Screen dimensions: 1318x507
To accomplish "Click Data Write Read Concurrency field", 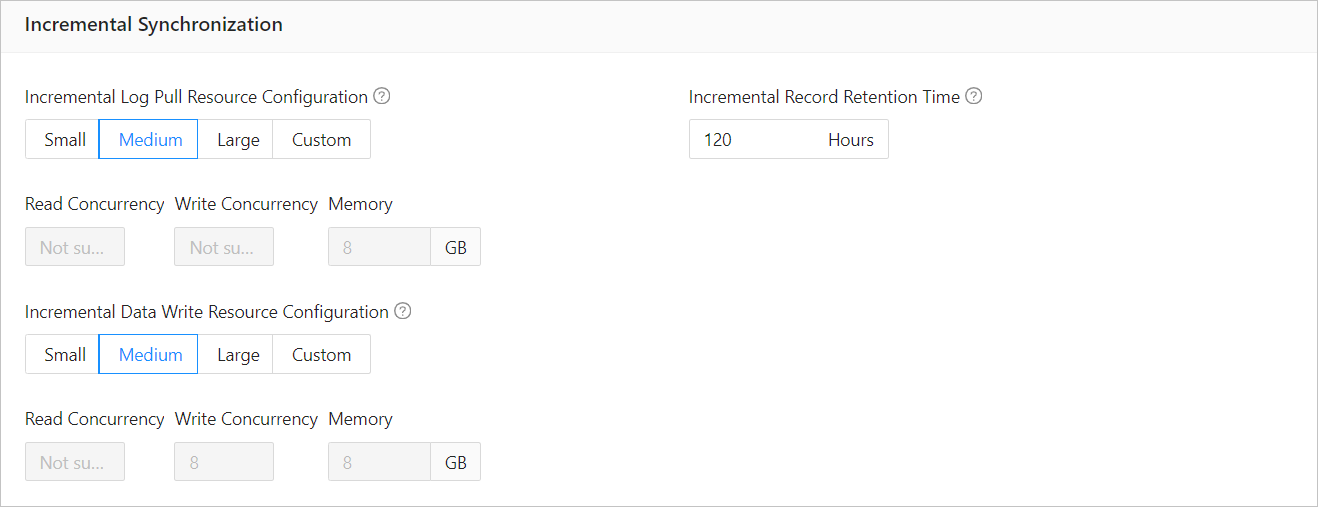I will point(75,462).
